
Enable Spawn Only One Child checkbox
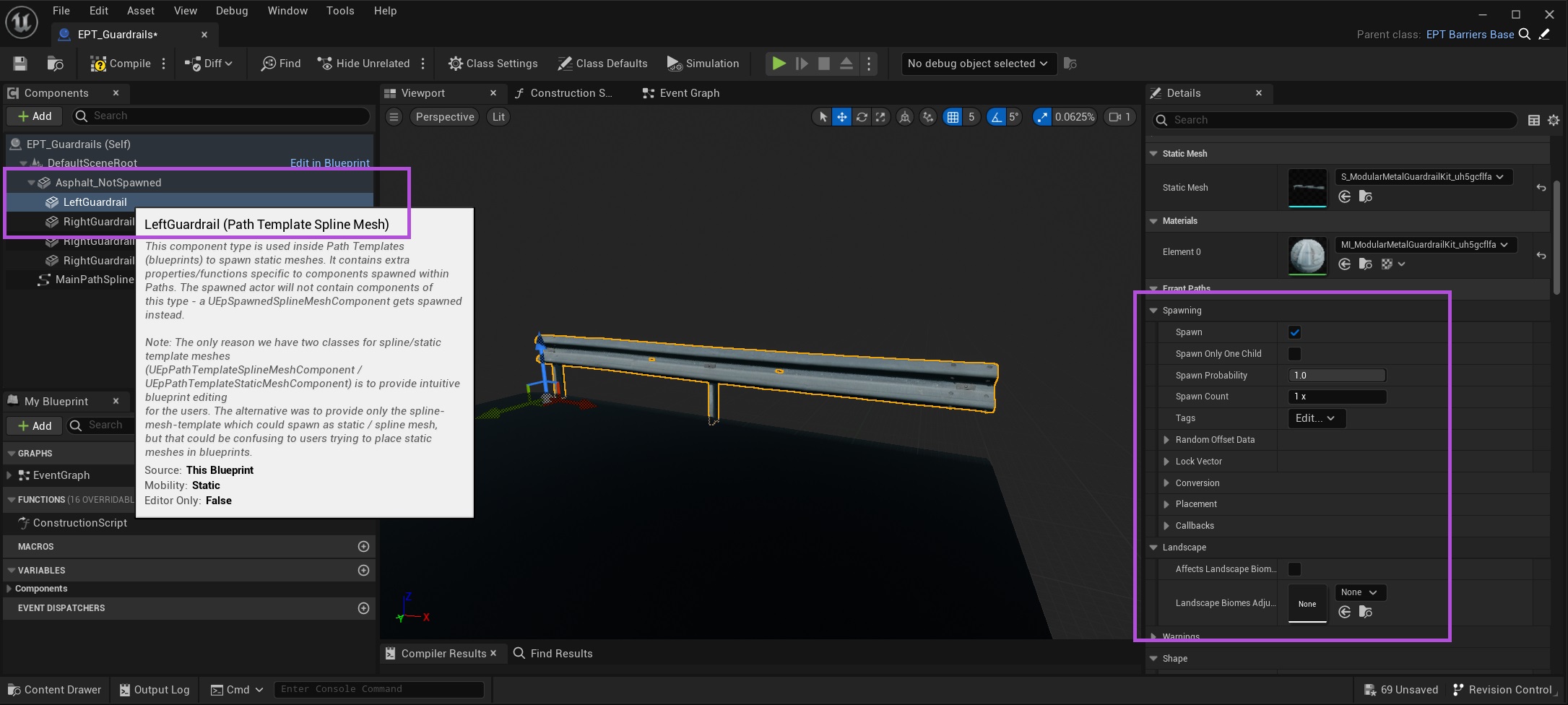point(1294,354)
